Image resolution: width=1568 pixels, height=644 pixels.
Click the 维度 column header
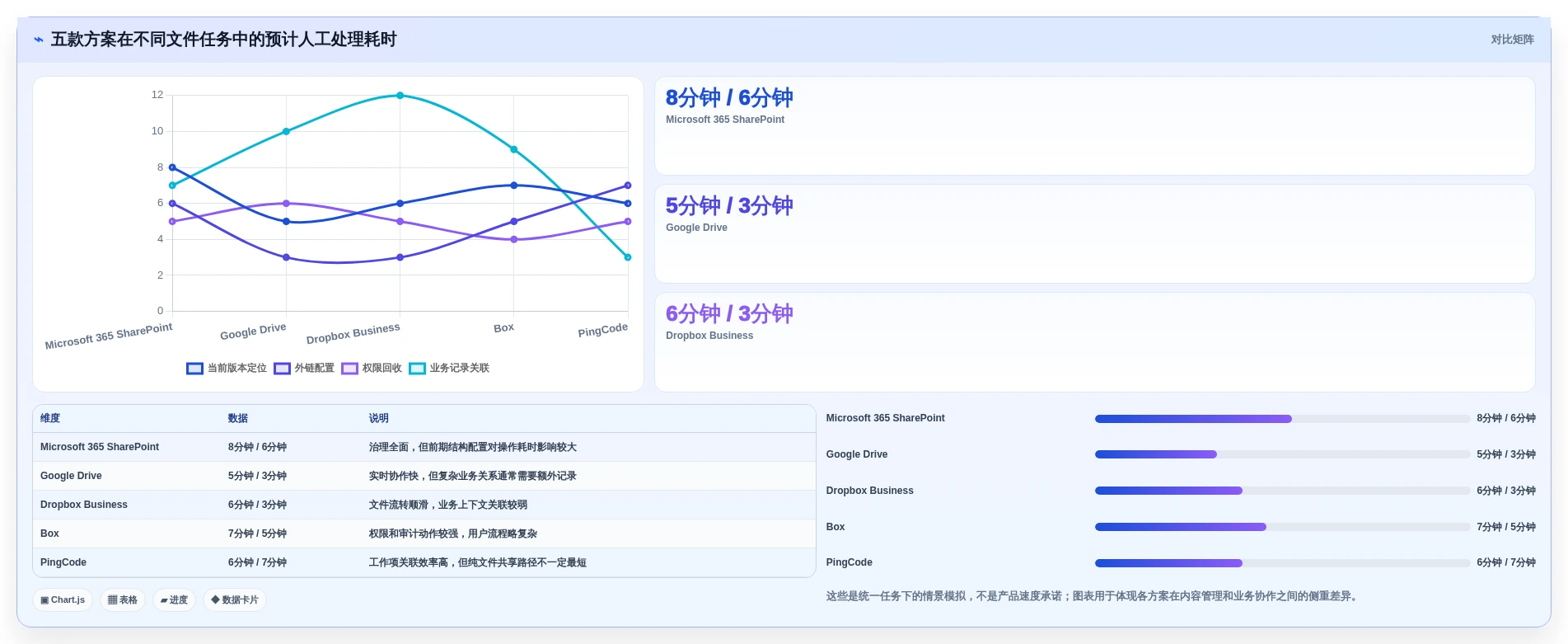(50, 419)
